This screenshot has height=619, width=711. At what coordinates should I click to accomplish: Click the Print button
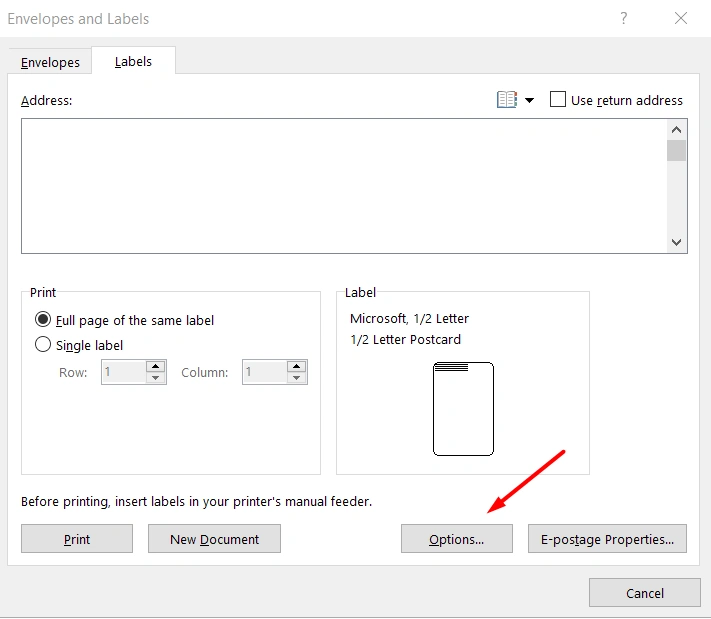tap(77, 539)
